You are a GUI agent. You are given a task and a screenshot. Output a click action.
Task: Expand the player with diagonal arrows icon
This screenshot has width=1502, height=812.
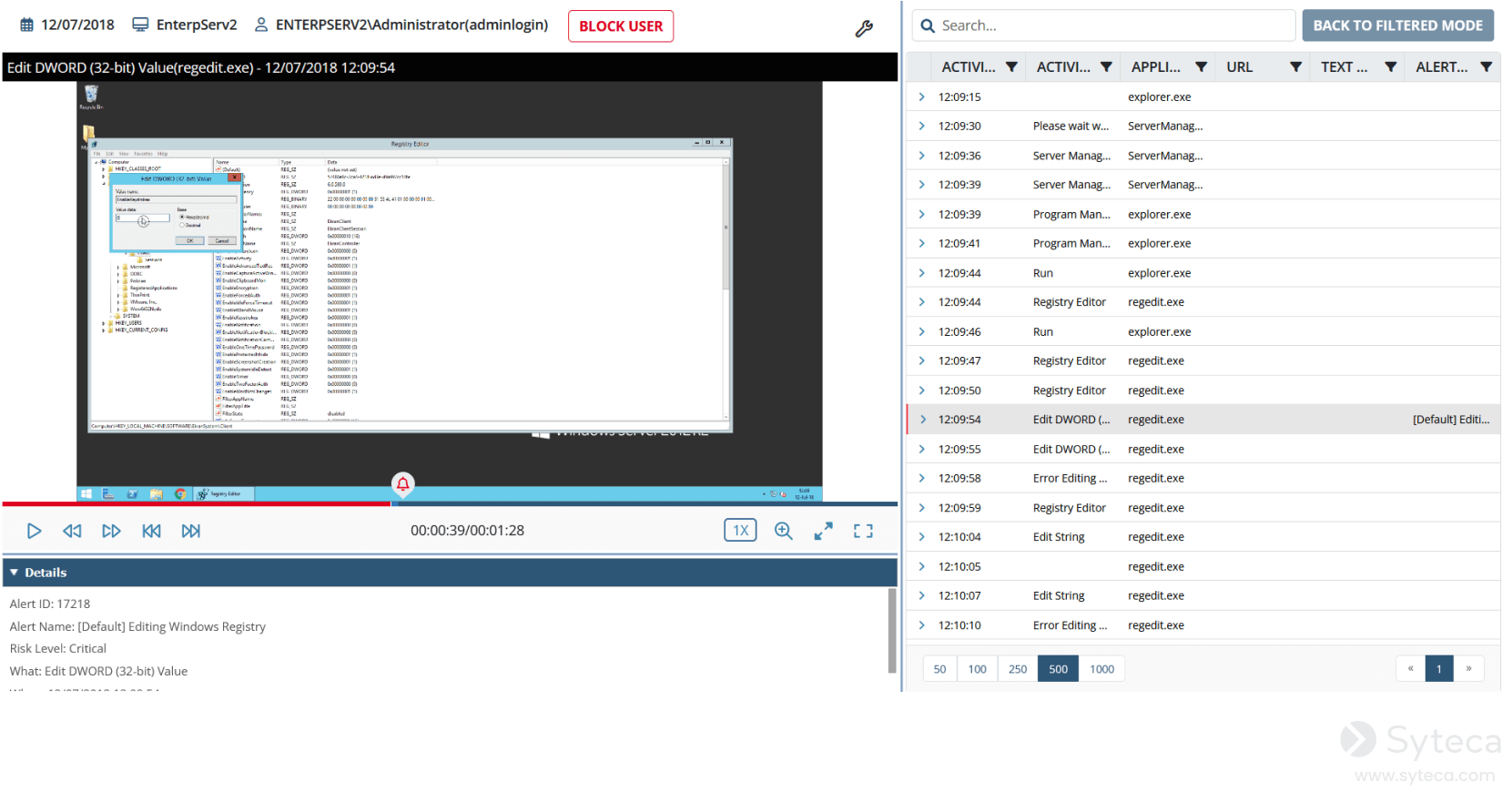[823, 531]
